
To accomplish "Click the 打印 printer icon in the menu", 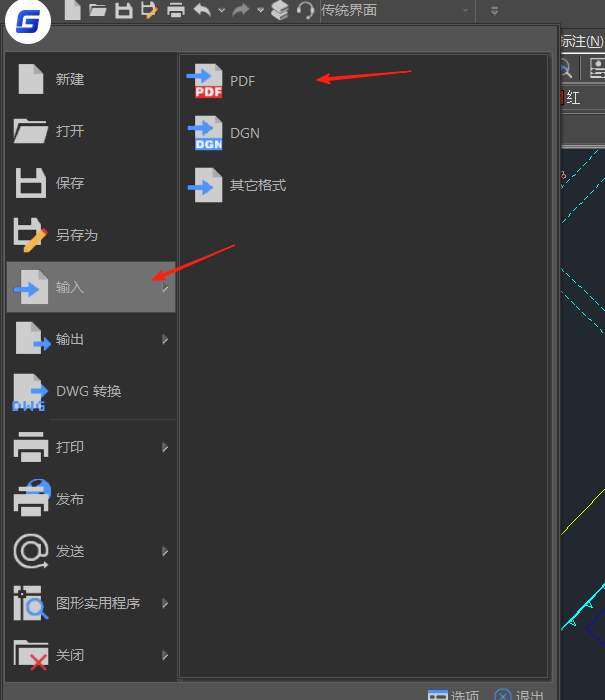I will (31, 446).
